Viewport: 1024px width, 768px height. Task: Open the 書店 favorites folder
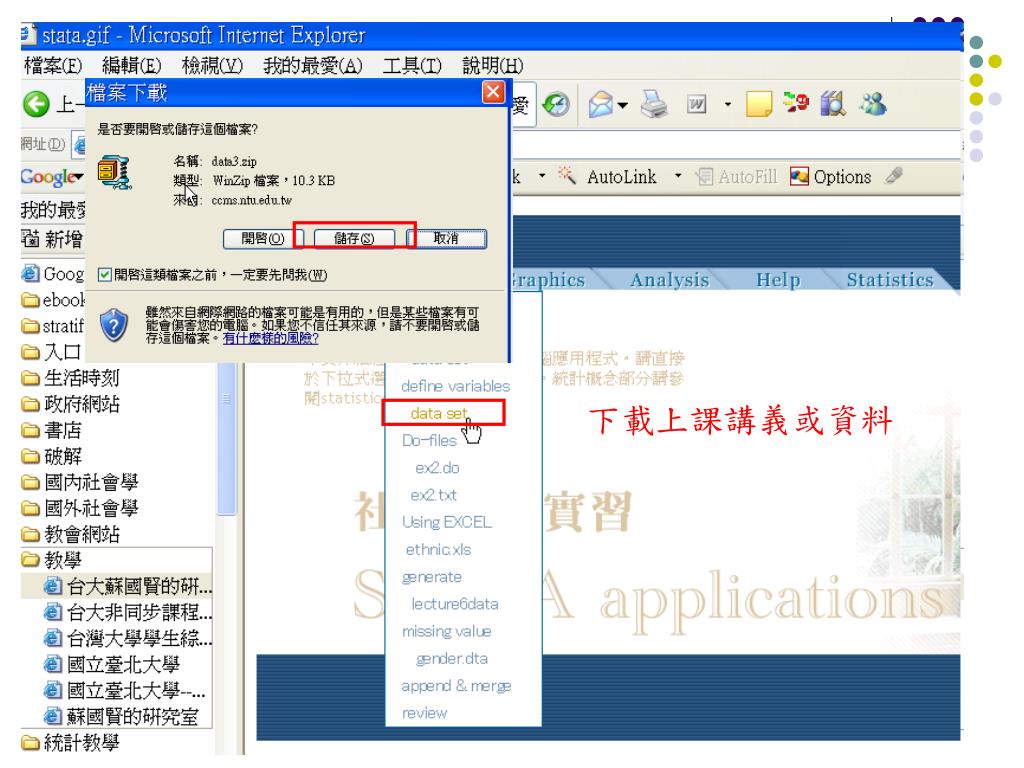click(x=52, y=430)
